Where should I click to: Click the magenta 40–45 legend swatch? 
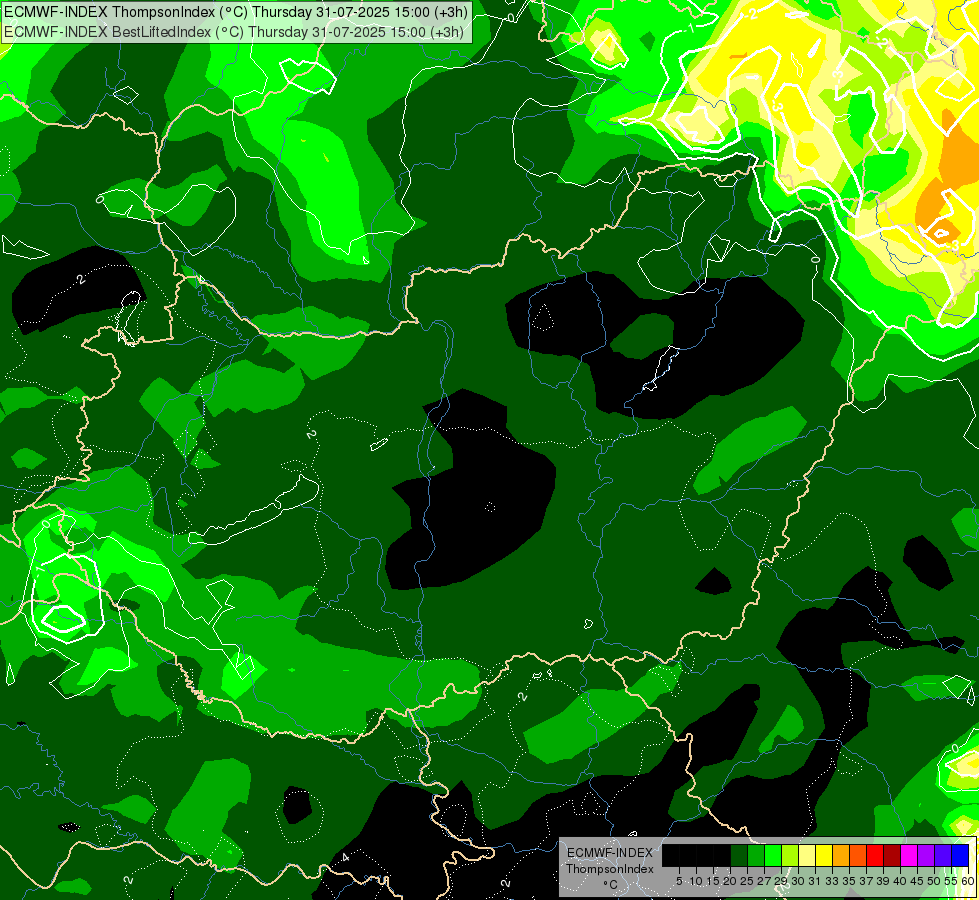(909, 855)
